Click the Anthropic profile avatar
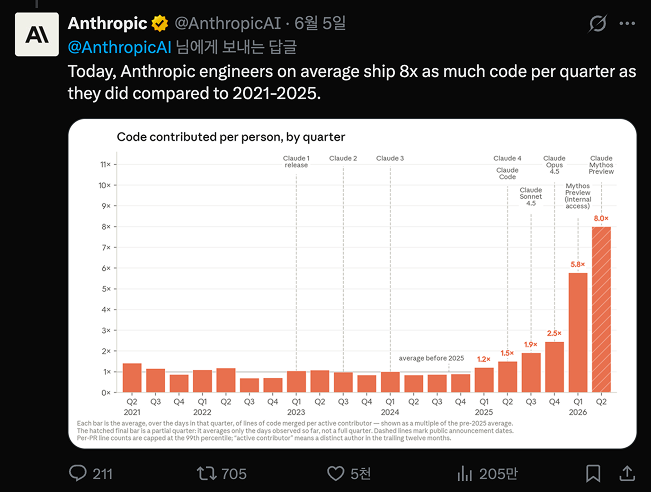This screenshot has width=651, height=492. coord(37,34)
